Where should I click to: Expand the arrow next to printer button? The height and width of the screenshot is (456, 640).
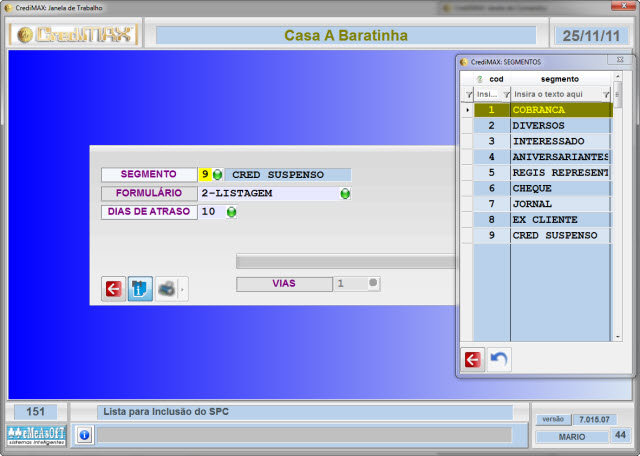coord(183,289)
